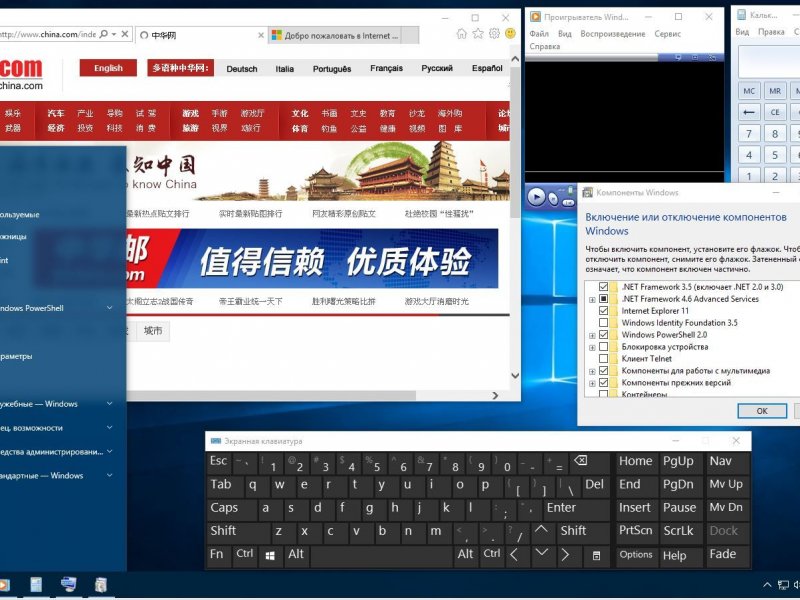This screenshot has width=800, height=600.
Task: Expand .NET Framework 4.6 Advanced Services tree node
Action: click(x=592, y=299)
